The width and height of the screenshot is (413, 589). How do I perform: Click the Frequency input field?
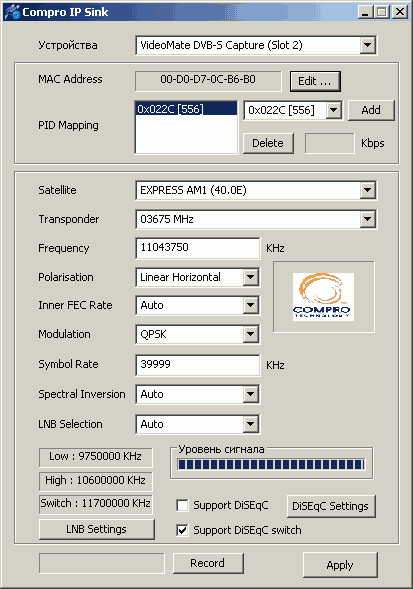click(198, 248)
